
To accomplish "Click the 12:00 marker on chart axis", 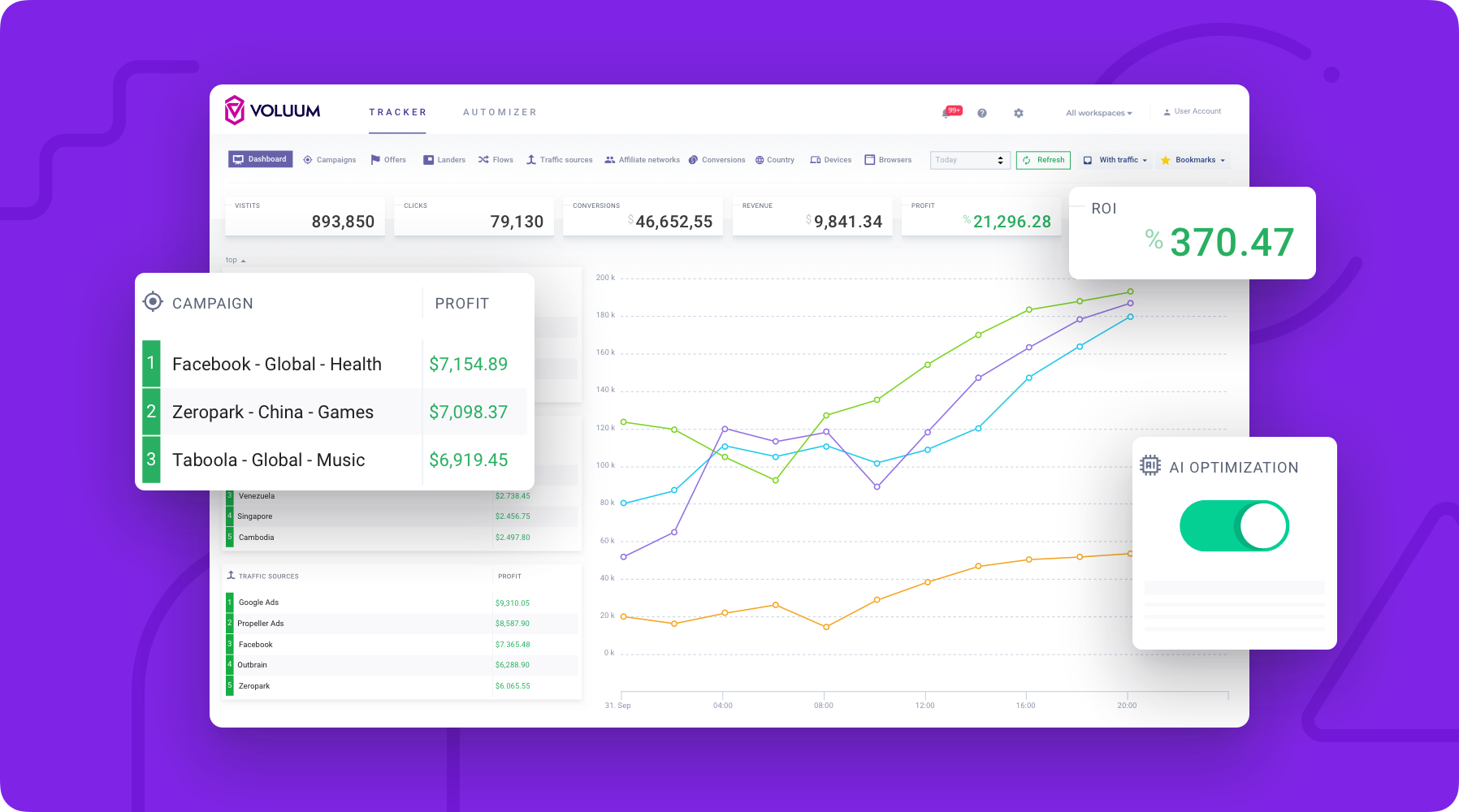I will 924,706.
